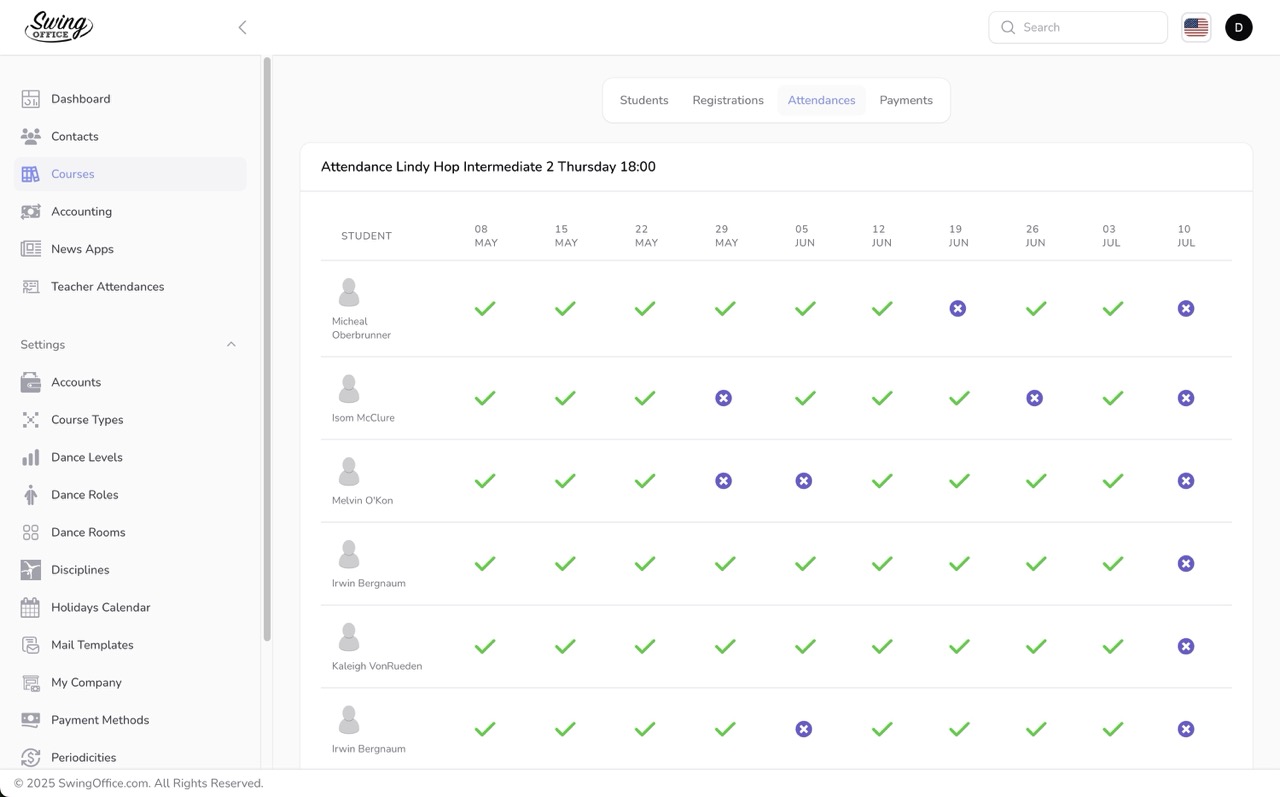
Task: Open Teacher Attendances icon
Action: [31, 287]
